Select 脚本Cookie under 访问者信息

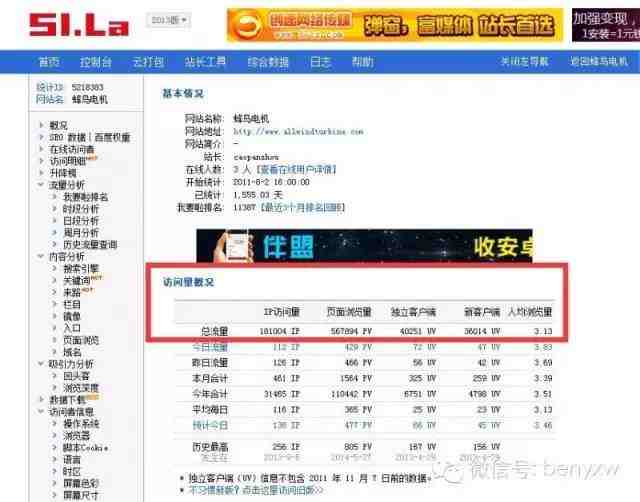86,447
